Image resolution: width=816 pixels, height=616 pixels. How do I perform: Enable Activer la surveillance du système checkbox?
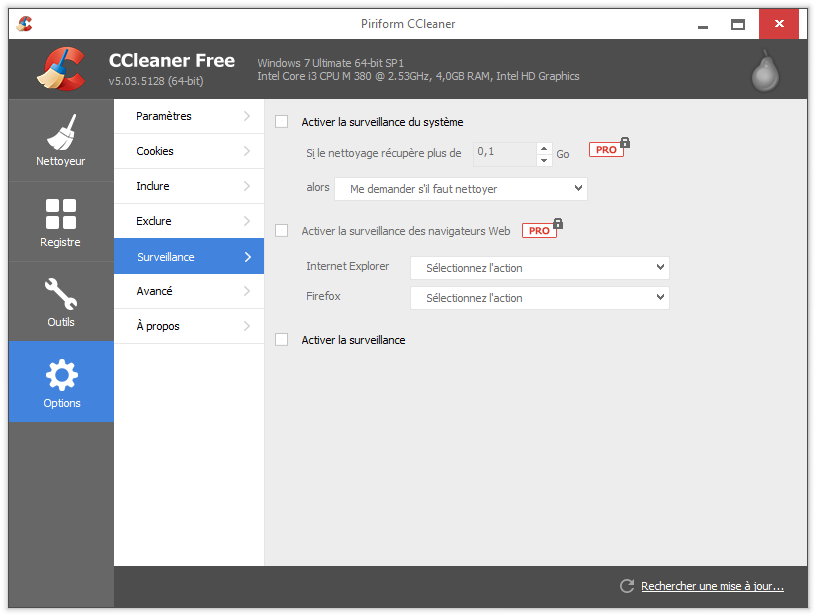pyautogui.click(x=281, y=122)
